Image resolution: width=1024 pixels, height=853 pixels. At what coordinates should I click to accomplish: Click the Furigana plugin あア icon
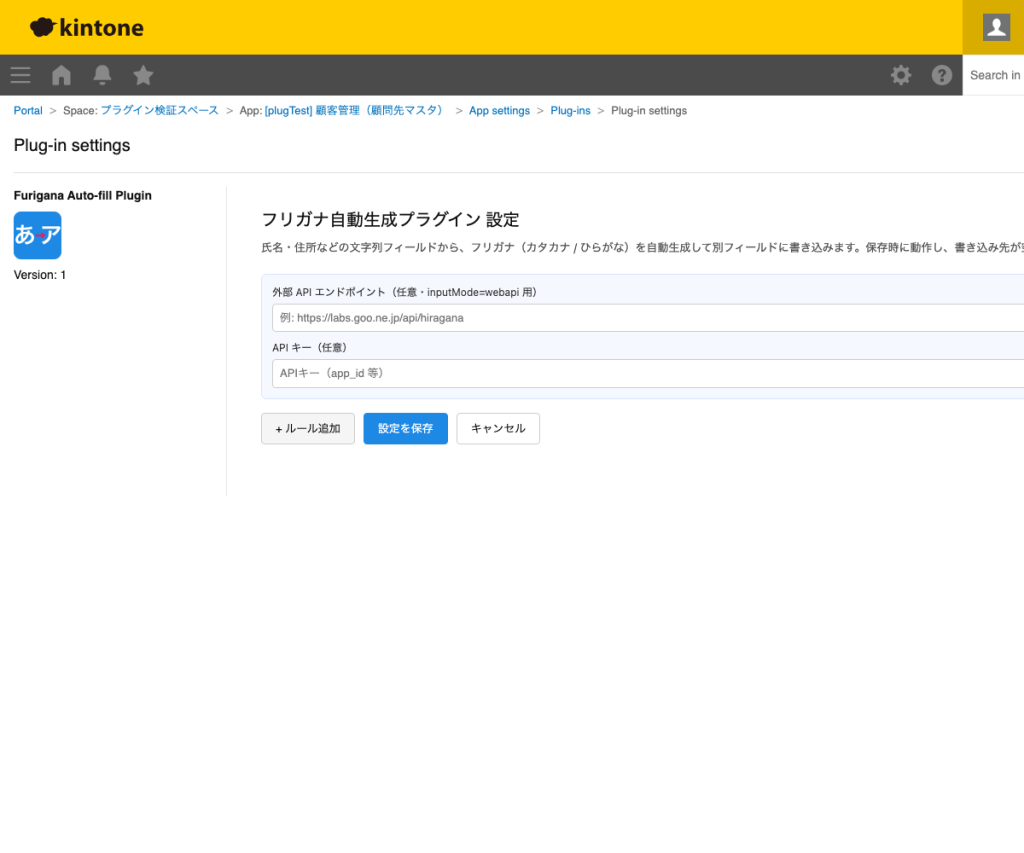point(37,235)
